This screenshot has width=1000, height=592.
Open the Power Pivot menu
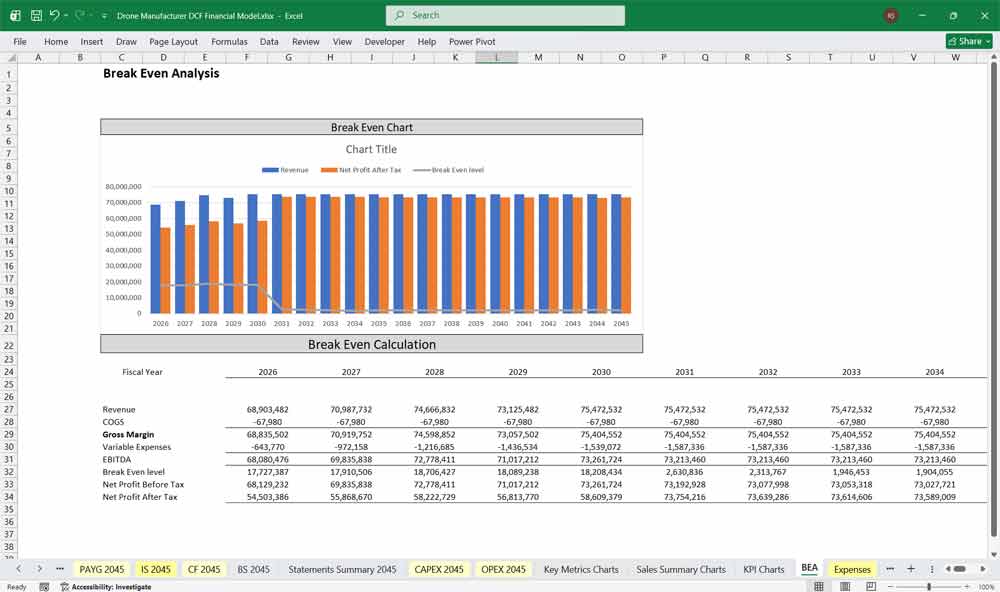(471, 41)
